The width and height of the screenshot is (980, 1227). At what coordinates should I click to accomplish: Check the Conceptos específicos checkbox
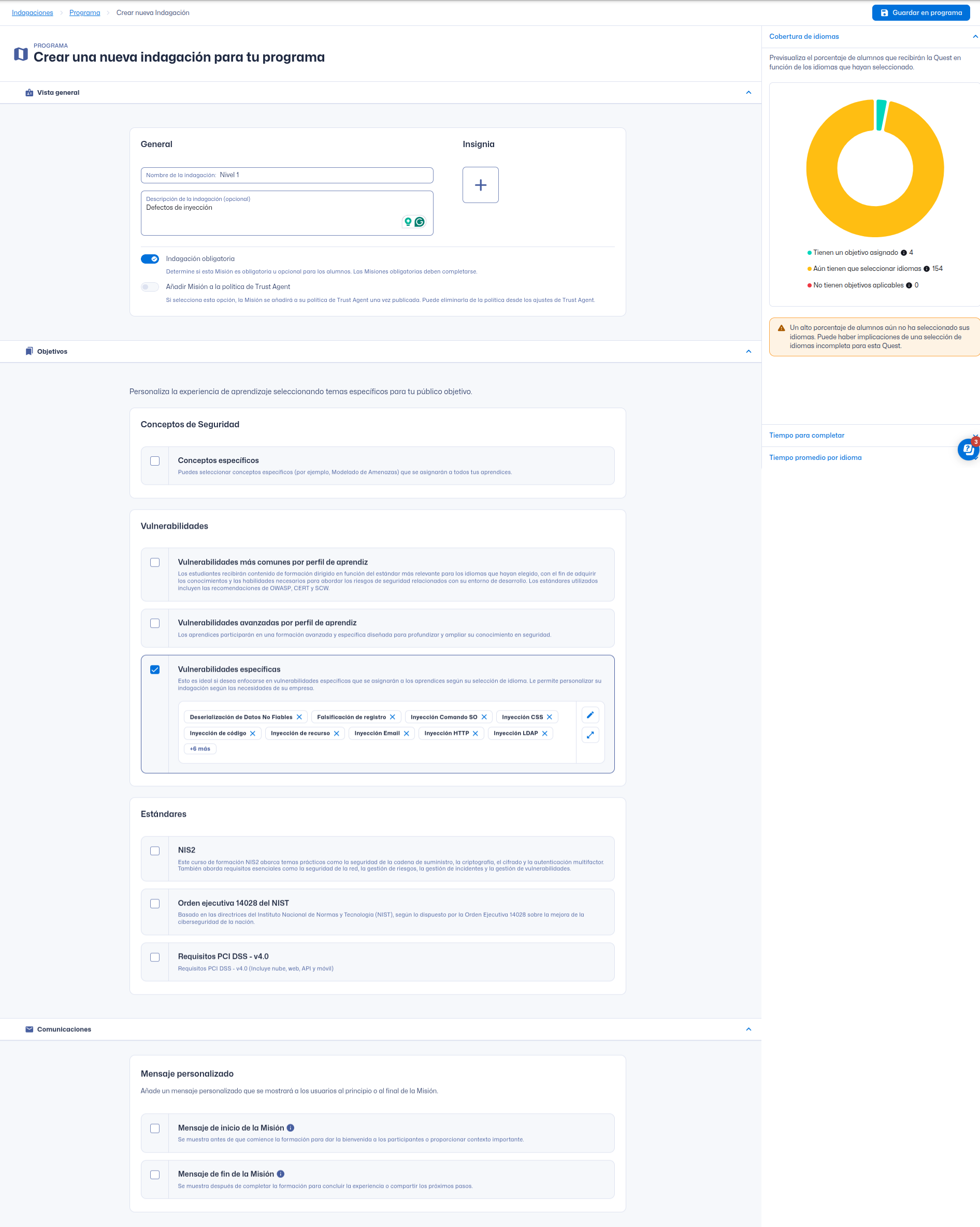coord(155,461)
